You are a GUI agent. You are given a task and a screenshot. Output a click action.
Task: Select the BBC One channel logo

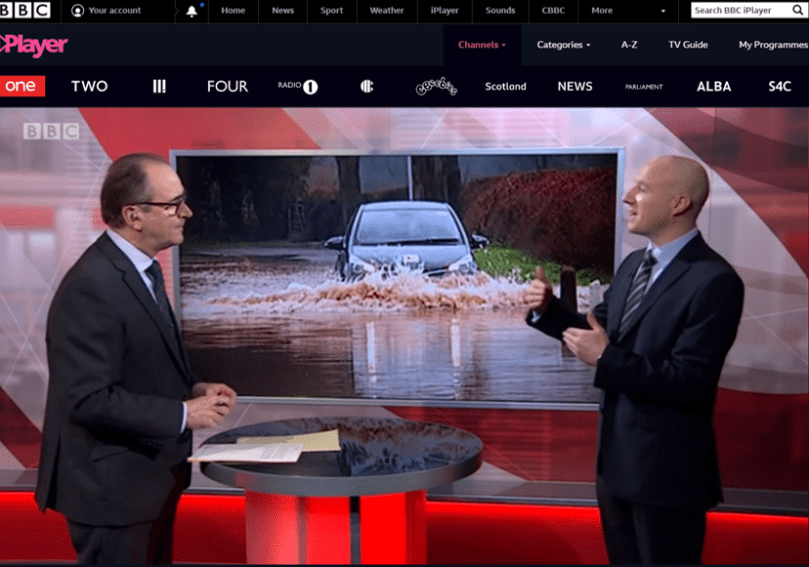point(21,86)
